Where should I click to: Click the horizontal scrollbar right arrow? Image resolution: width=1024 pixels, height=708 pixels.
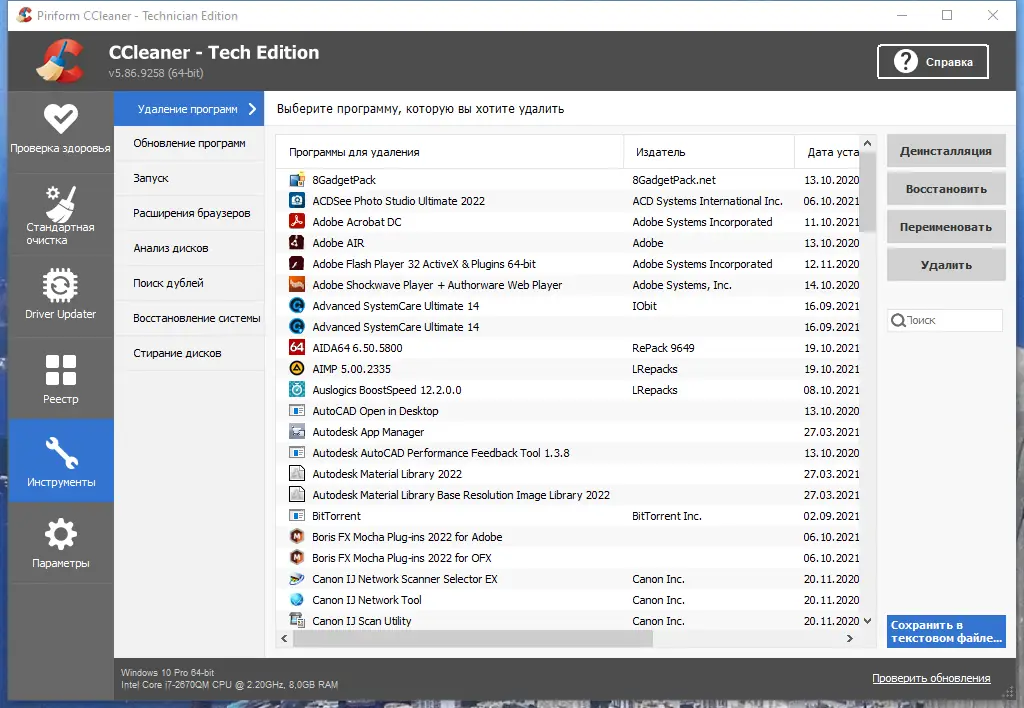point(850,638)
